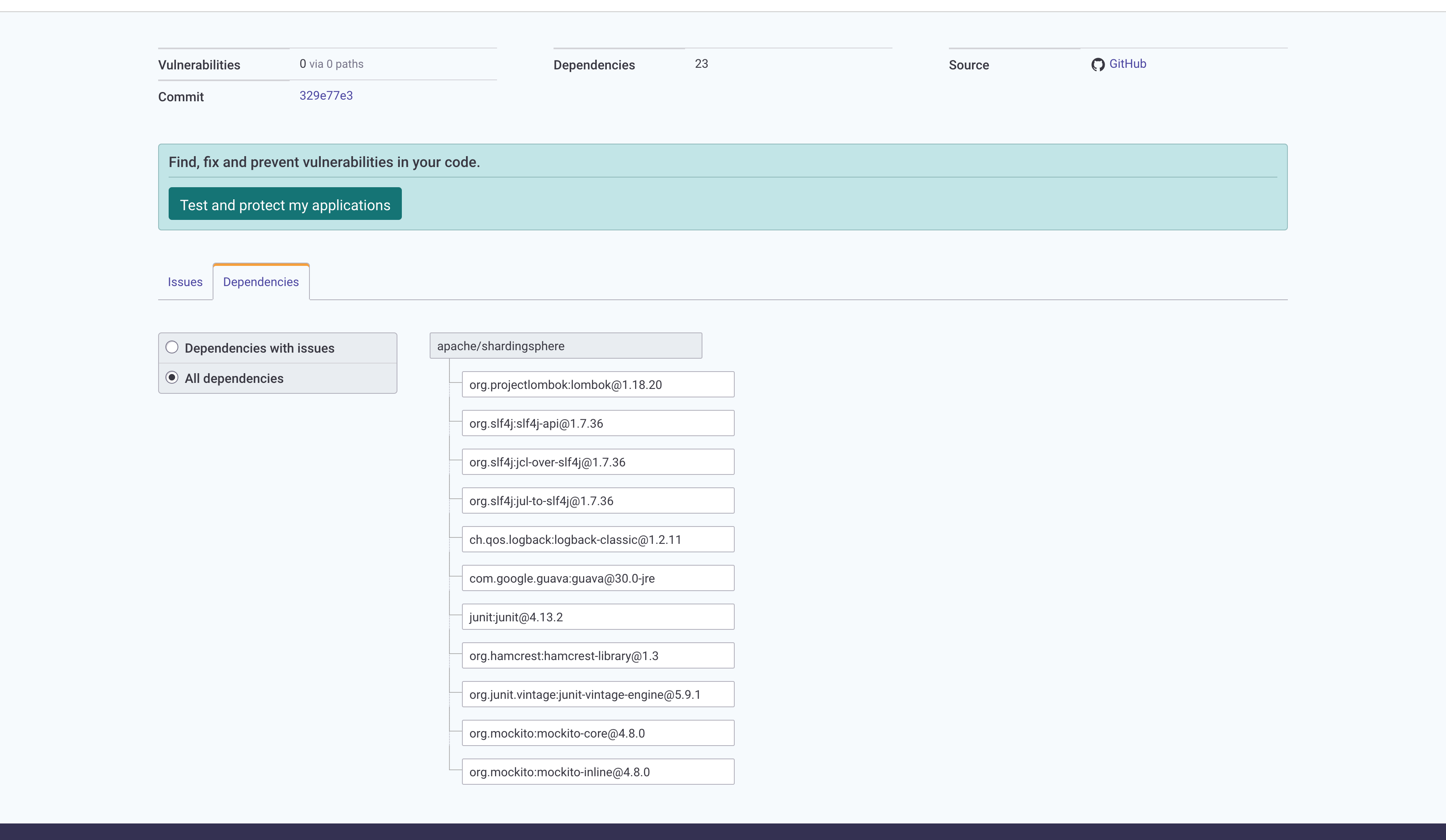Screen dimensions: 1446x840
Task: Select com.google.guava:guava@30.0-jre dependency
Action: (598, 578)
